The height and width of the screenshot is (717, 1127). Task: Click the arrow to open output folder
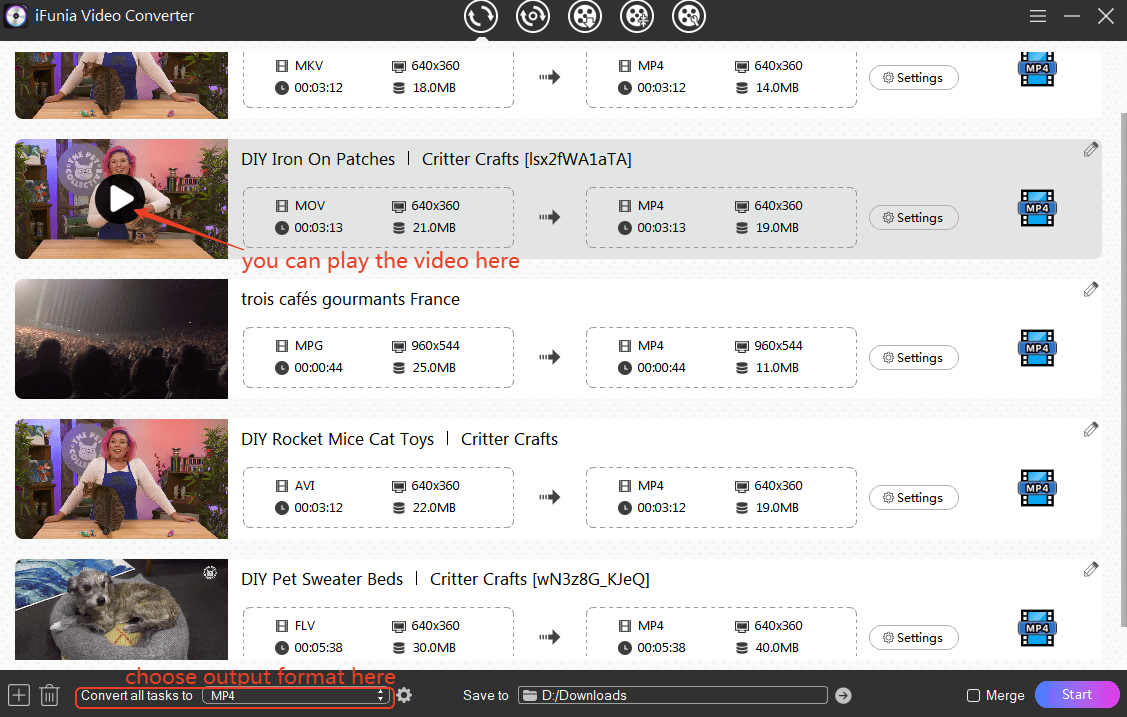point(843,696)
